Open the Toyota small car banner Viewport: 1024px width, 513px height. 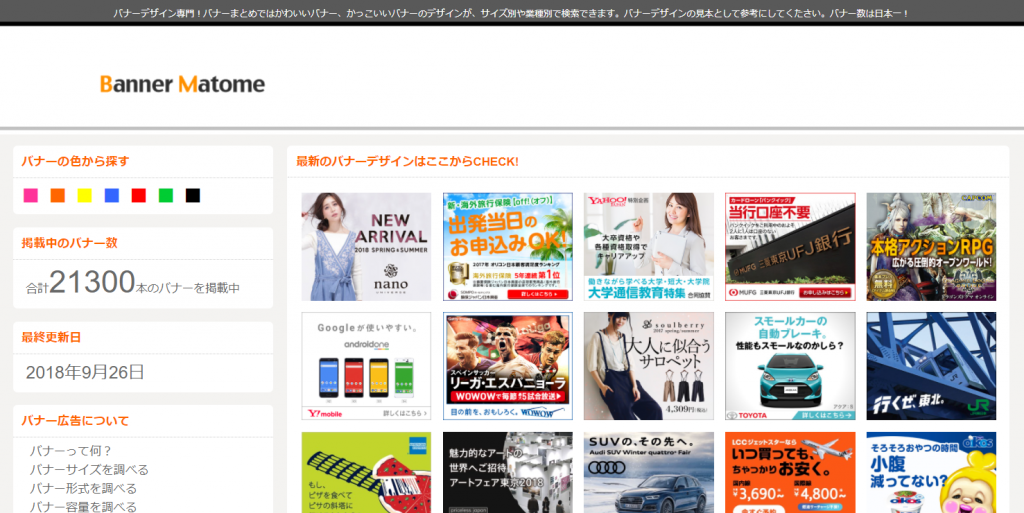[x=790, y=366]
